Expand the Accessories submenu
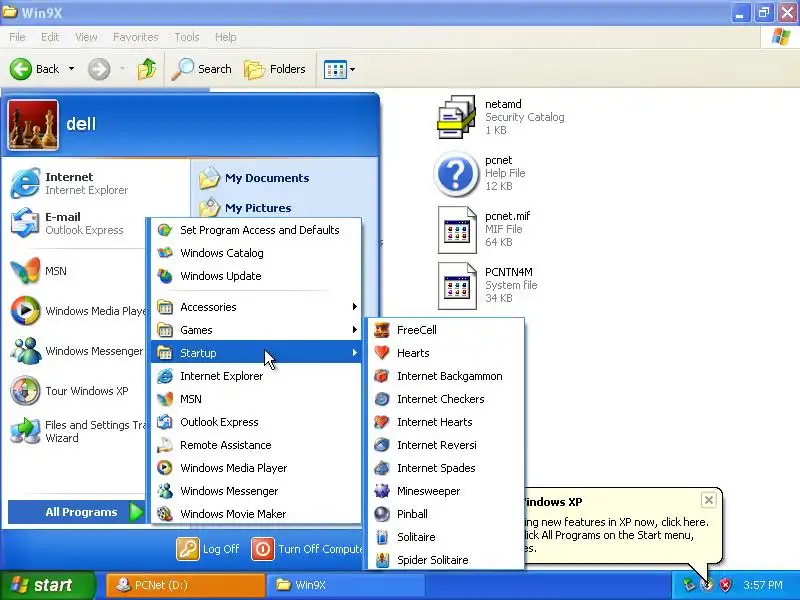 coord(256,307)
